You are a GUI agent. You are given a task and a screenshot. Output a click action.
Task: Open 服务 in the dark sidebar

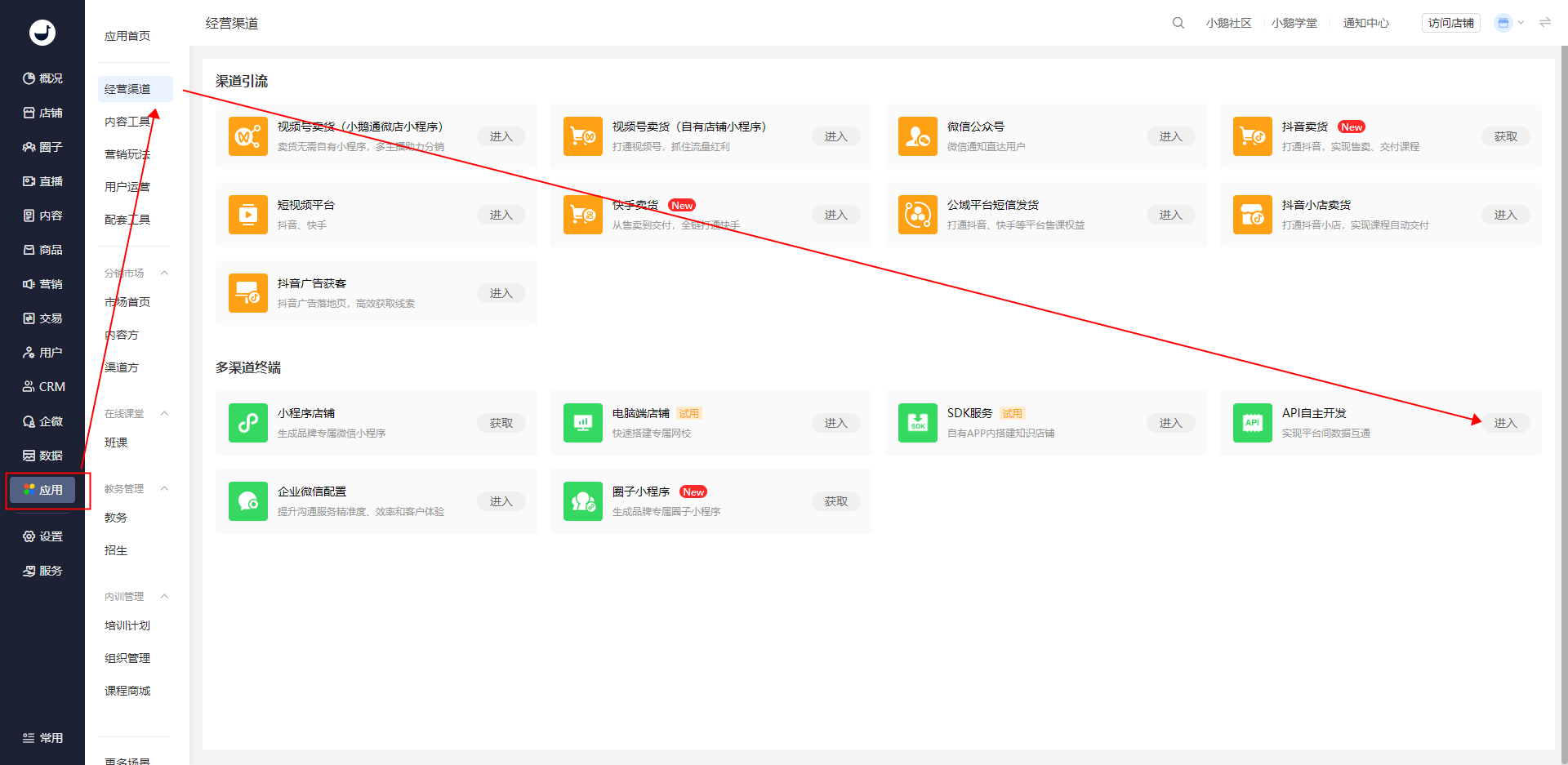coord(42,571)
